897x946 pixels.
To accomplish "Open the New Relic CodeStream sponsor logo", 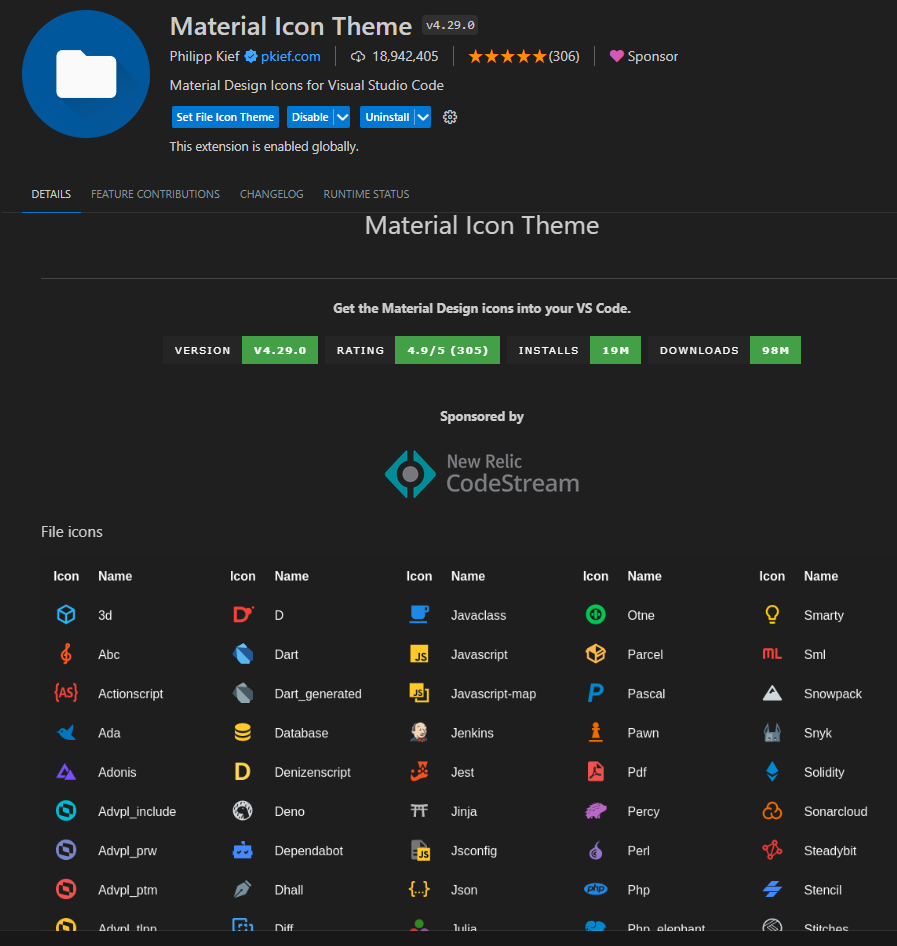I will tap(481, 474).
